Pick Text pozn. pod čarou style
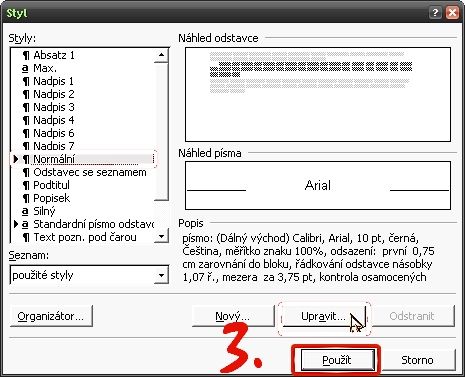Image resolution: width=465 pixels, height=377 pixels. click(83, 237)
